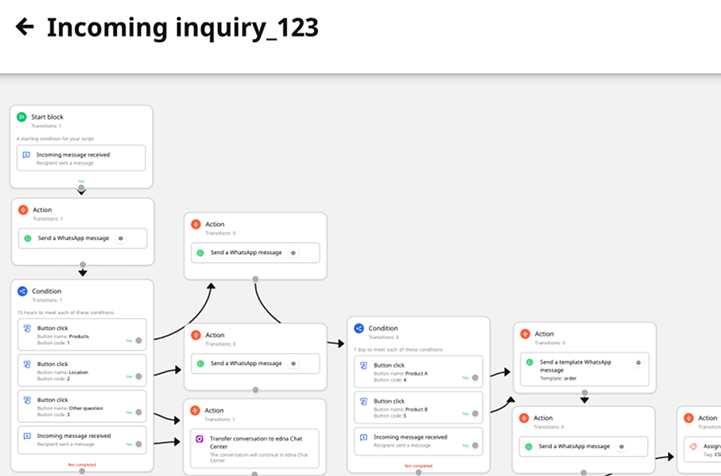
Task: Click 'Button name: Products' text
Action: click(63, 337)
